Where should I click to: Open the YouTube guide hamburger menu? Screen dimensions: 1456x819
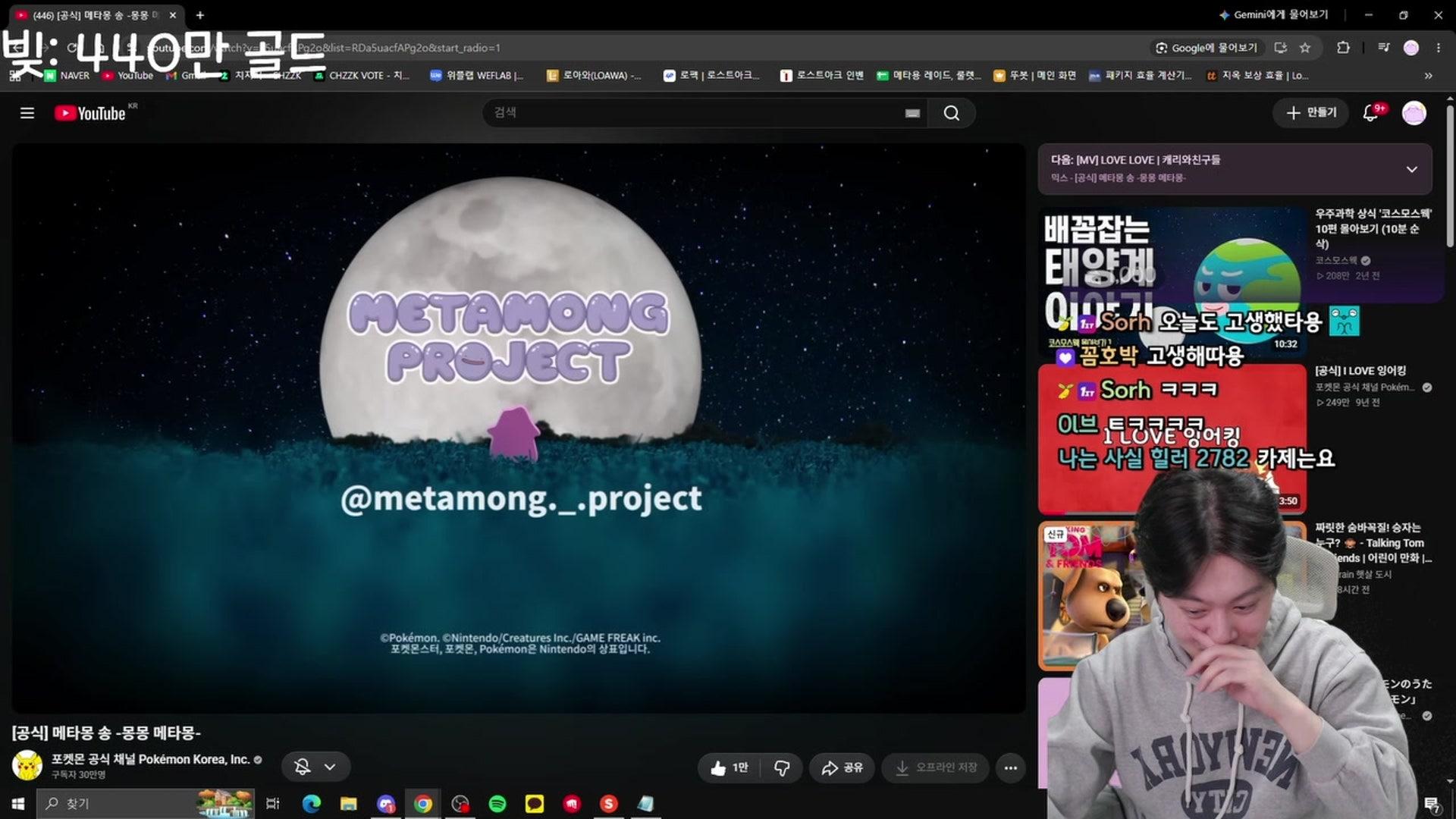(27, 113)
